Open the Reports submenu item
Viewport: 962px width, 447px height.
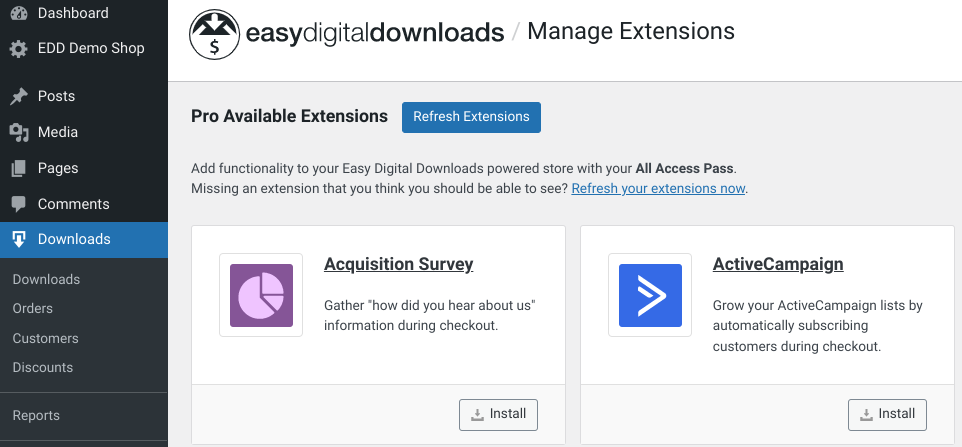[x=36, y=415]
